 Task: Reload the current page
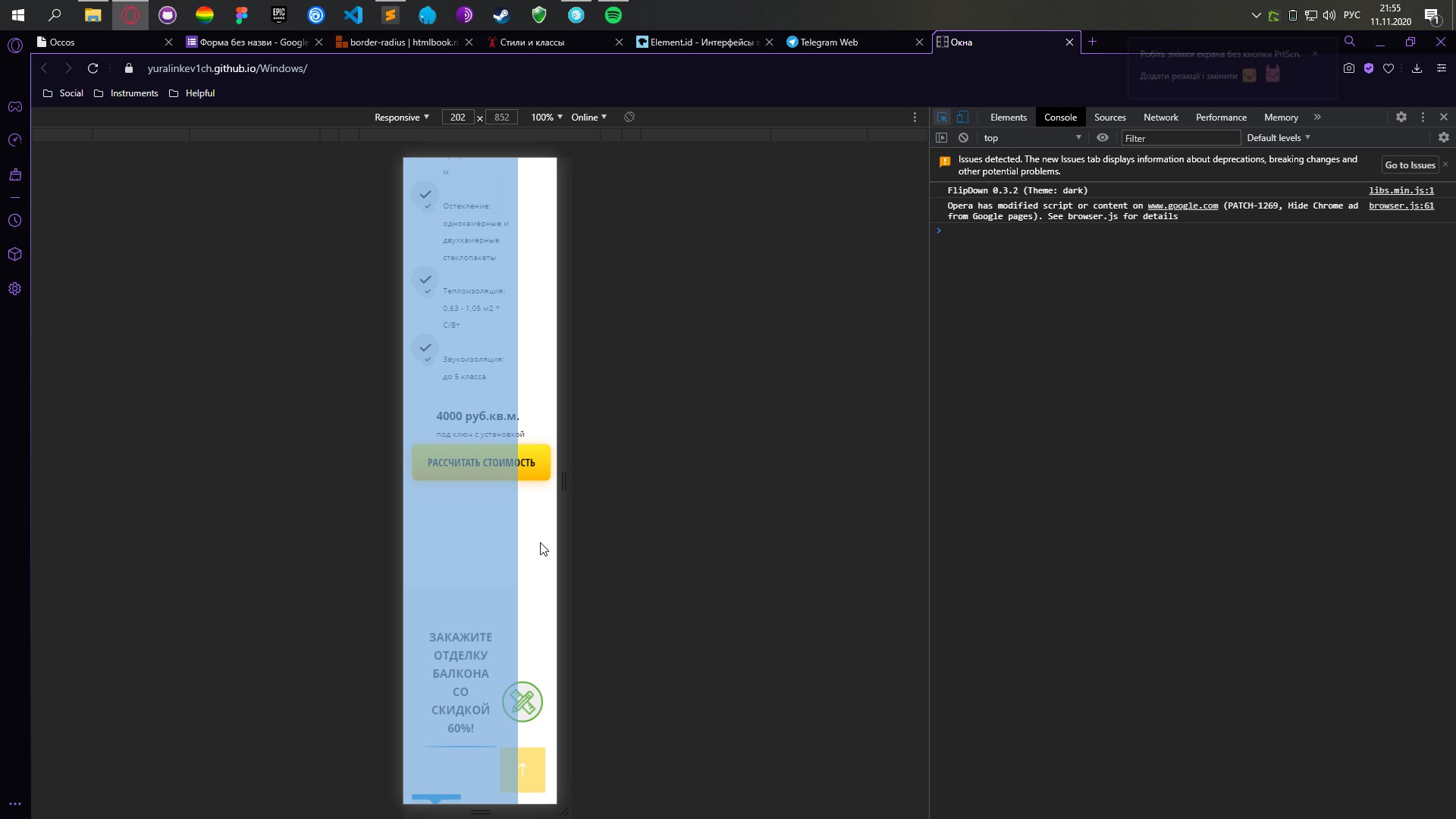(93, 68)
